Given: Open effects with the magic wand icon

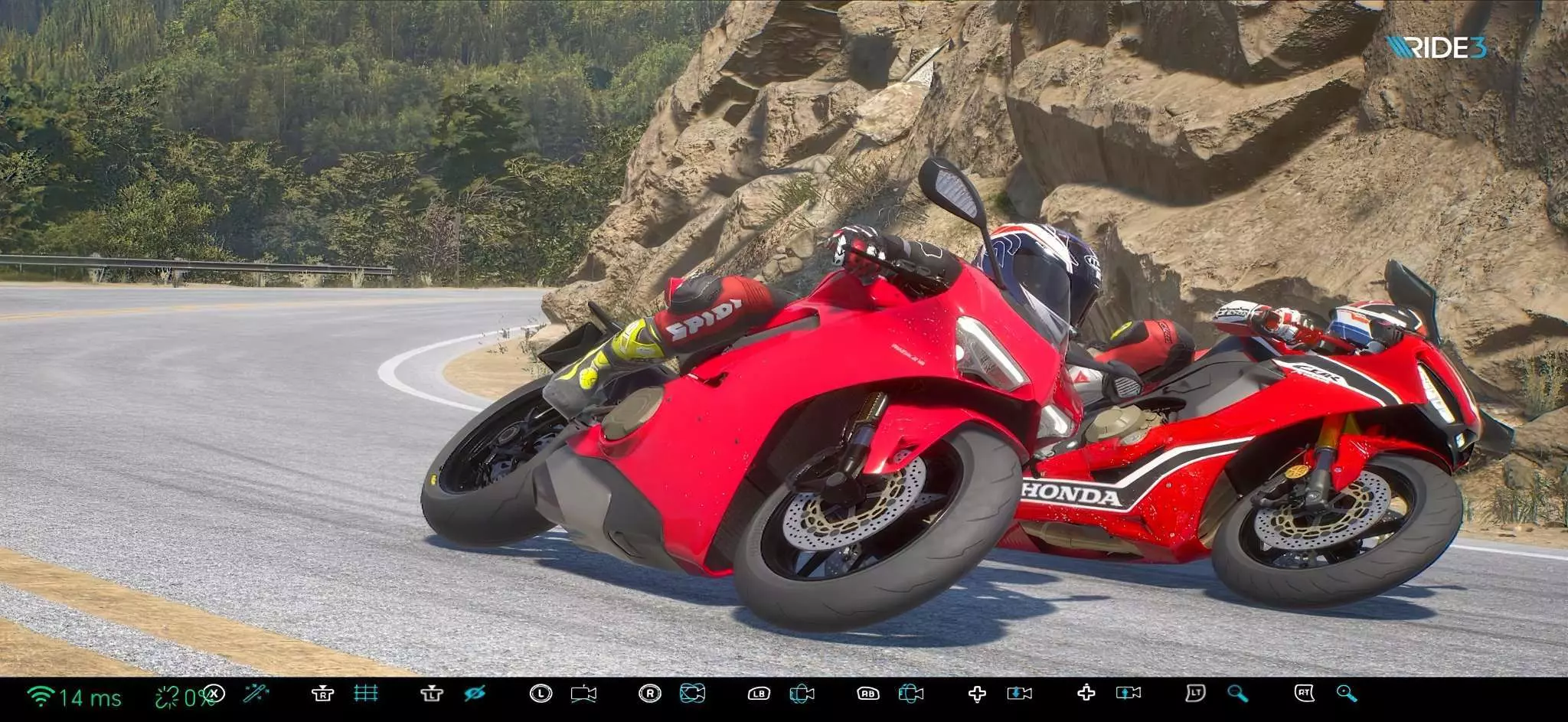Looking at the screenshot, I should (256, 694).
